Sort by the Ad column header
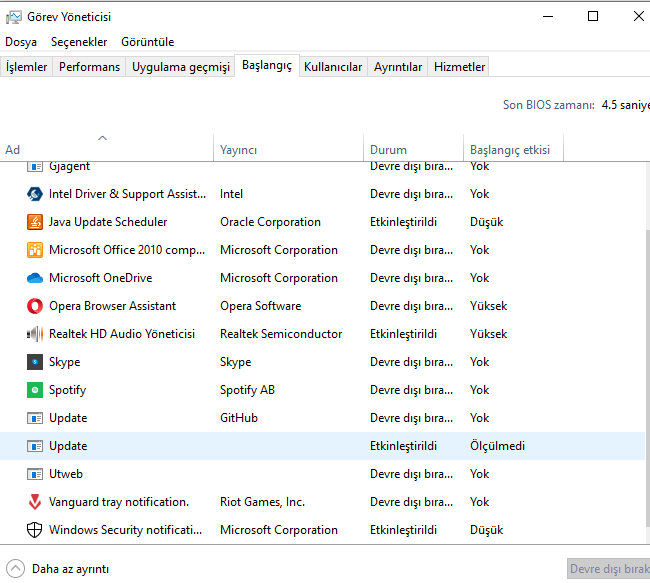This screenshot has height=583, width=650. click(107, 147)
